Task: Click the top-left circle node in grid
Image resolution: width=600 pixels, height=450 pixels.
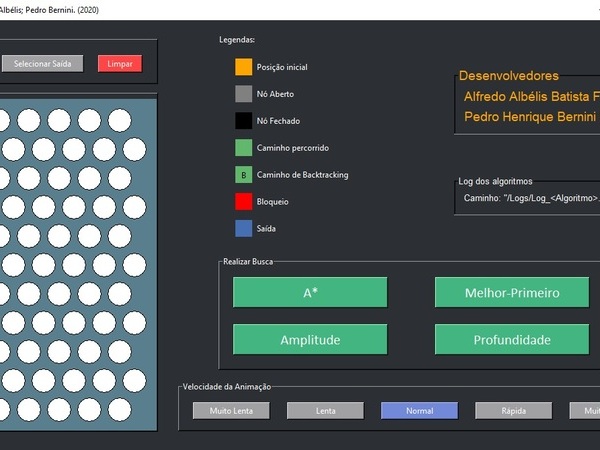Action: click(3, 120)
